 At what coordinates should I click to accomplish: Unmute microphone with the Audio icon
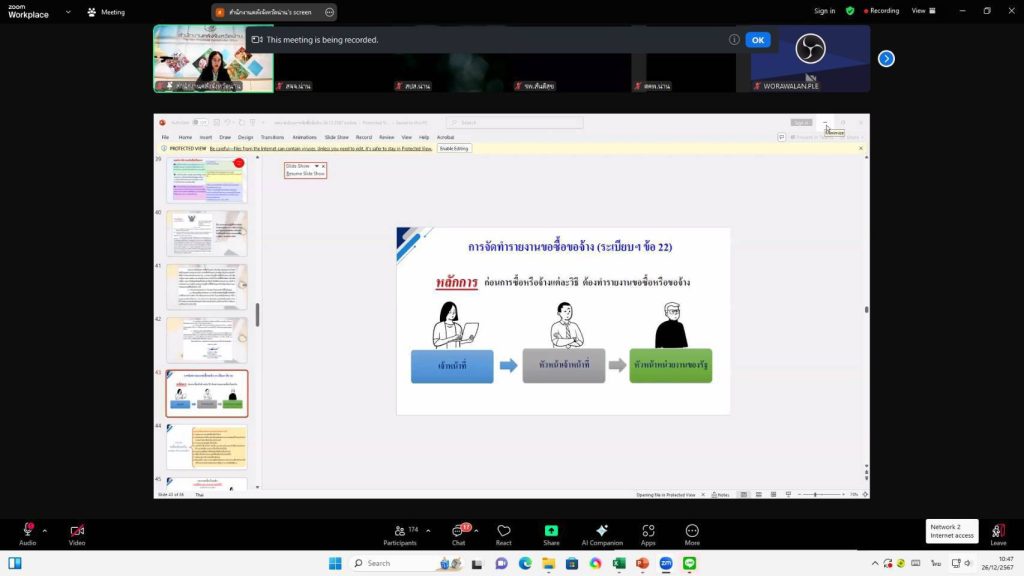(x=27, y=530)
